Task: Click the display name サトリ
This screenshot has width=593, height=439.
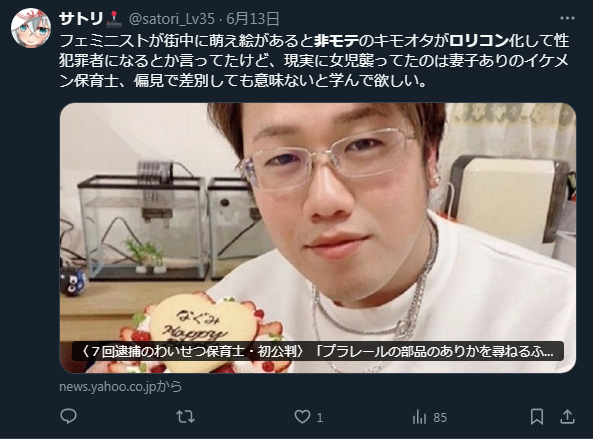Action: (81, 18)
